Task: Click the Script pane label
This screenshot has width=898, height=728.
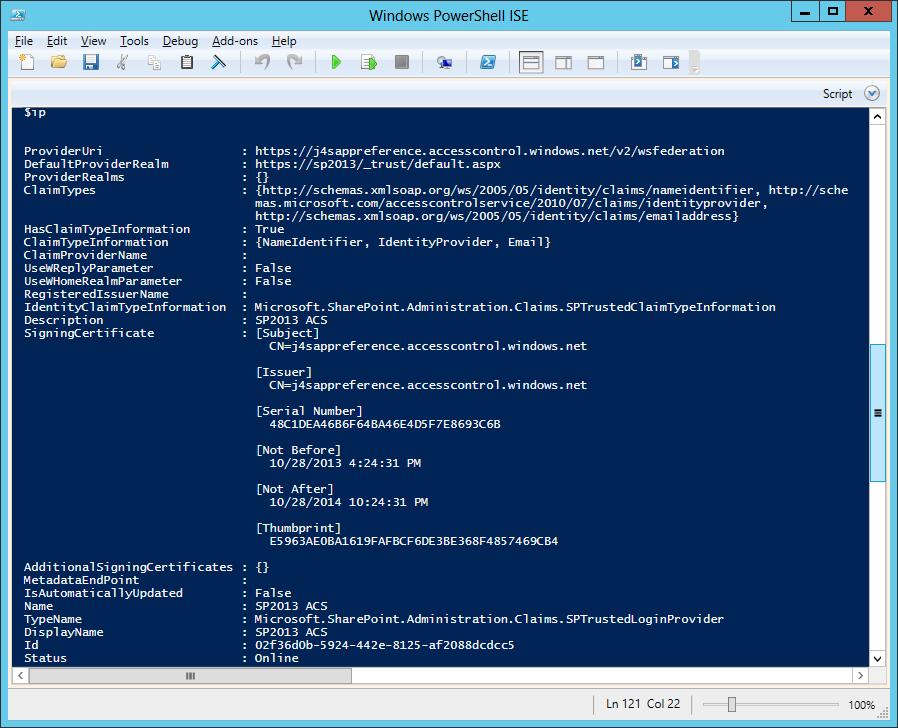Action: [837, 94]
